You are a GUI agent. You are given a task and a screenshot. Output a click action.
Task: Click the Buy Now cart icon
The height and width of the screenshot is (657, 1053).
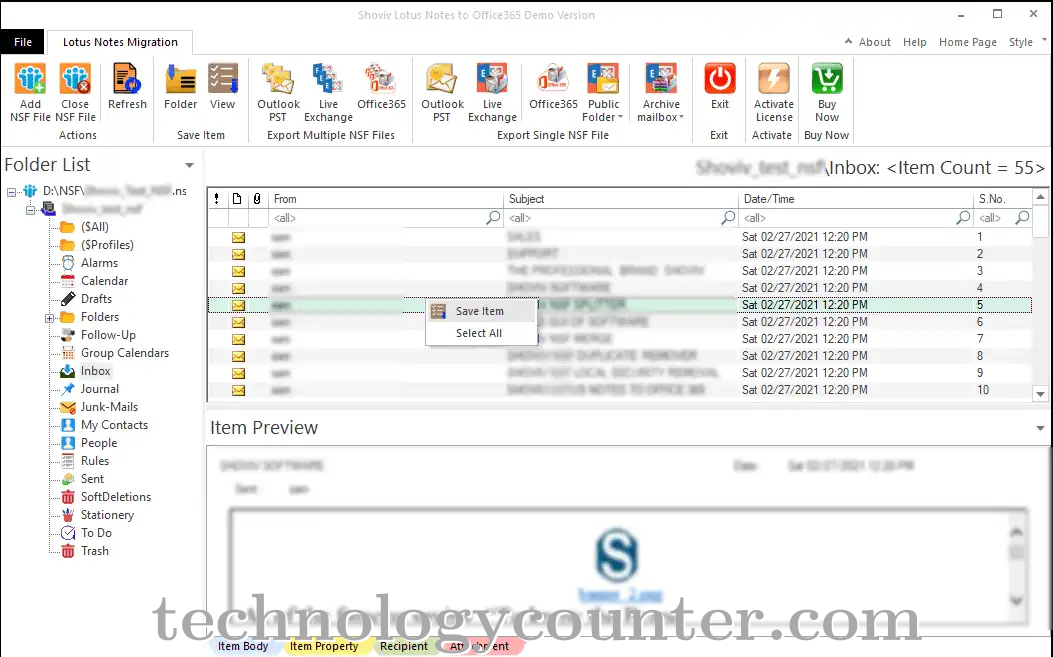pos(827,79)
